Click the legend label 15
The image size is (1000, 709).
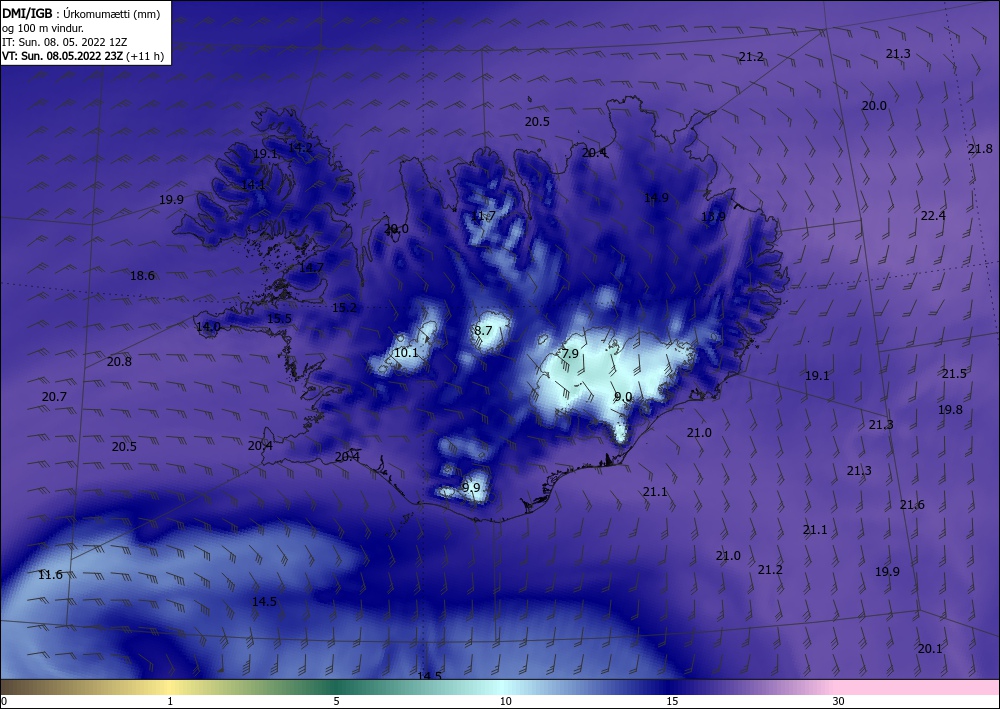click(672, 701)
